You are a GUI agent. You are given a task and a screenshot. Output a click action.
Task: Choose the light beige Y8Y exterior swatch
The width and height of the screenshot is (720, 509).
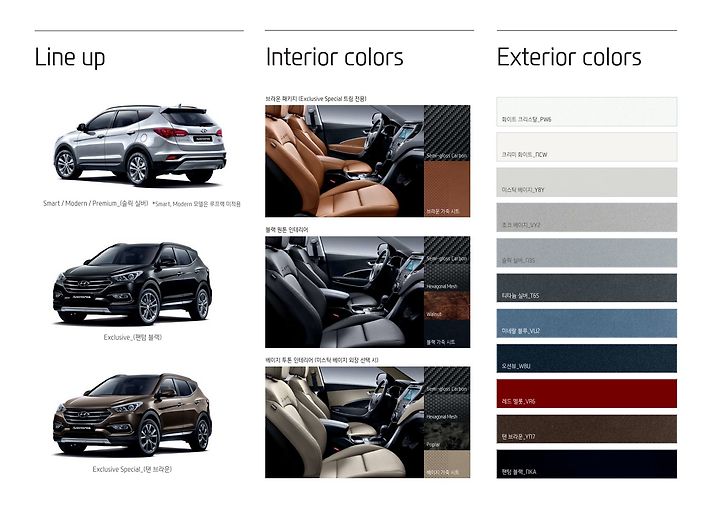[x=586, y=182]
